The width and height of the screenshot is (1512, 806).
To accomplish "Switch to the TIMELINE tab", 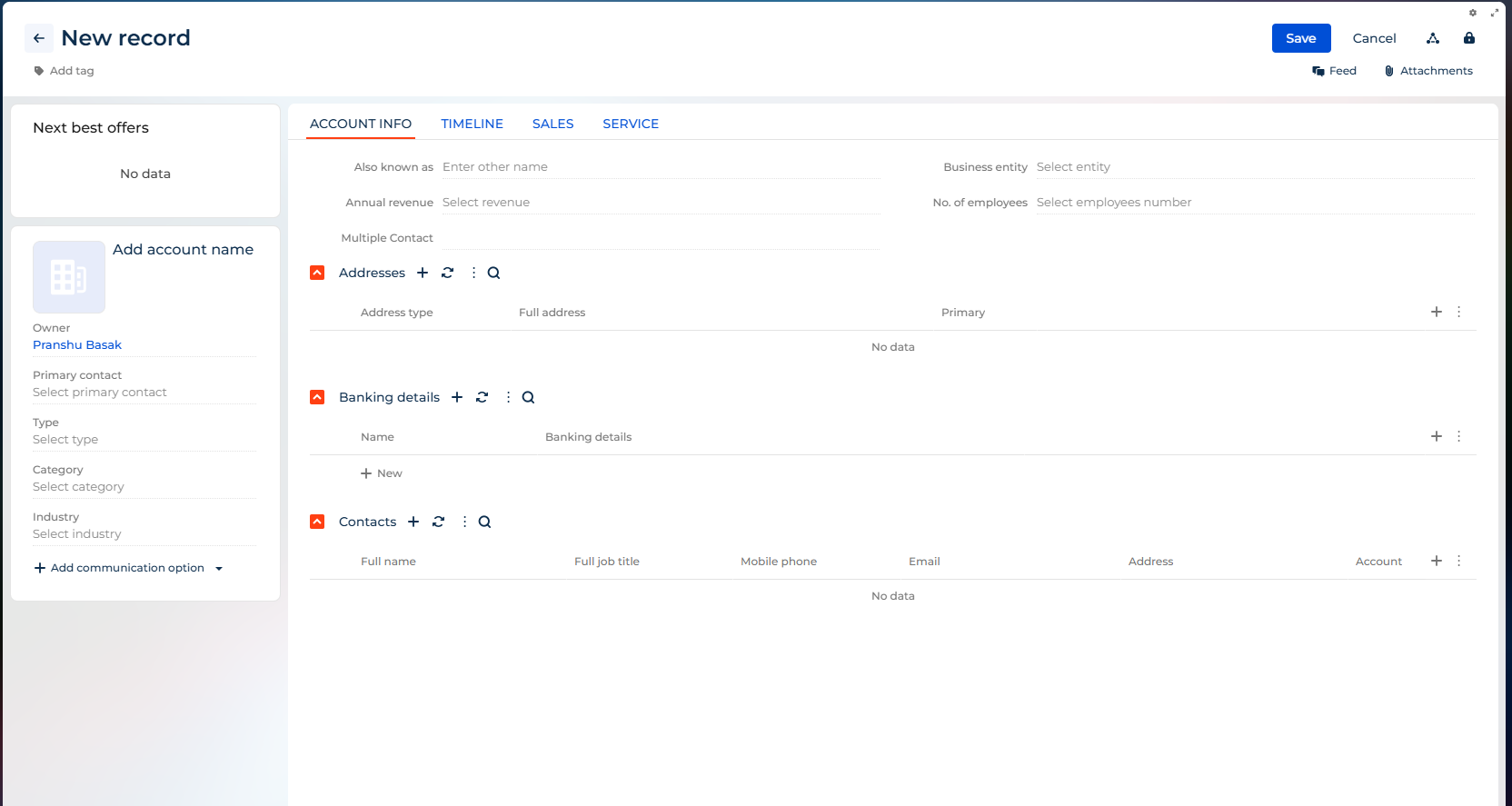I will click(x=472, y=124).
